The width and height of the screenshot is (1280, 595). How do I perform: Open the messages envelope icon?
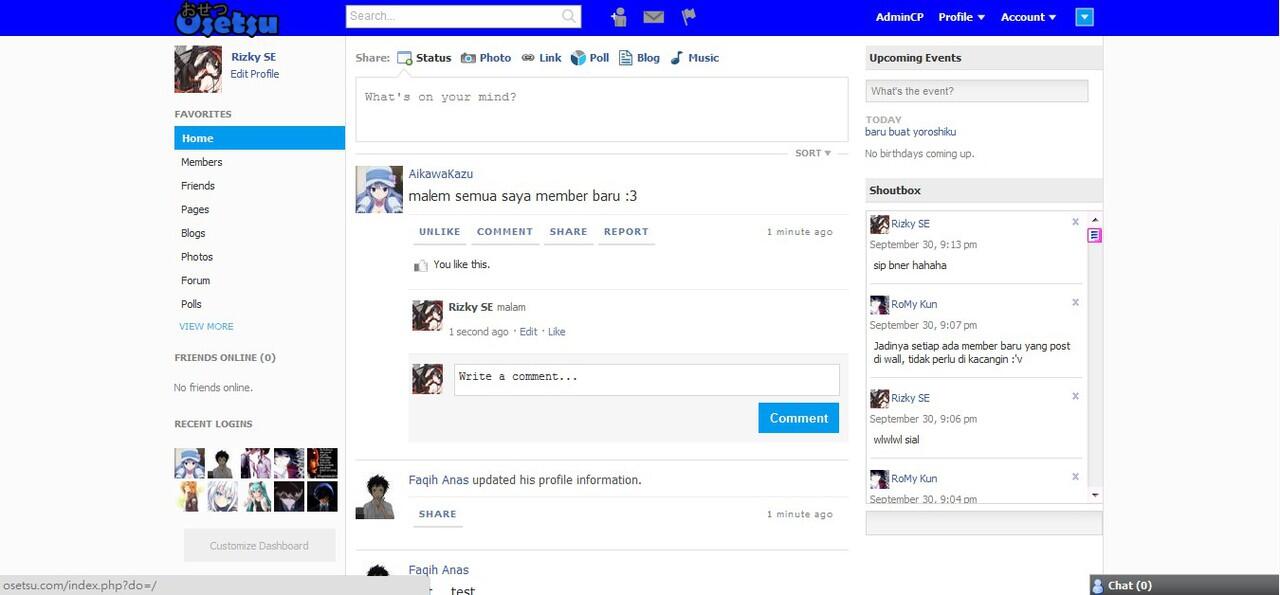pyautogui.click(x=653, y=17)
